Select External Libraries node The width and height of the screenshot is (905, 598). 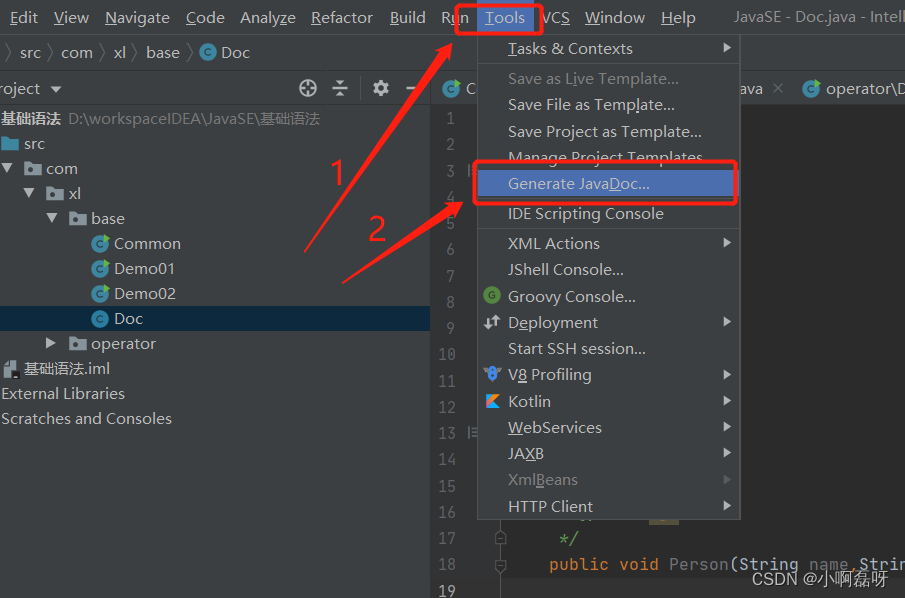click(x=63, y=394)
